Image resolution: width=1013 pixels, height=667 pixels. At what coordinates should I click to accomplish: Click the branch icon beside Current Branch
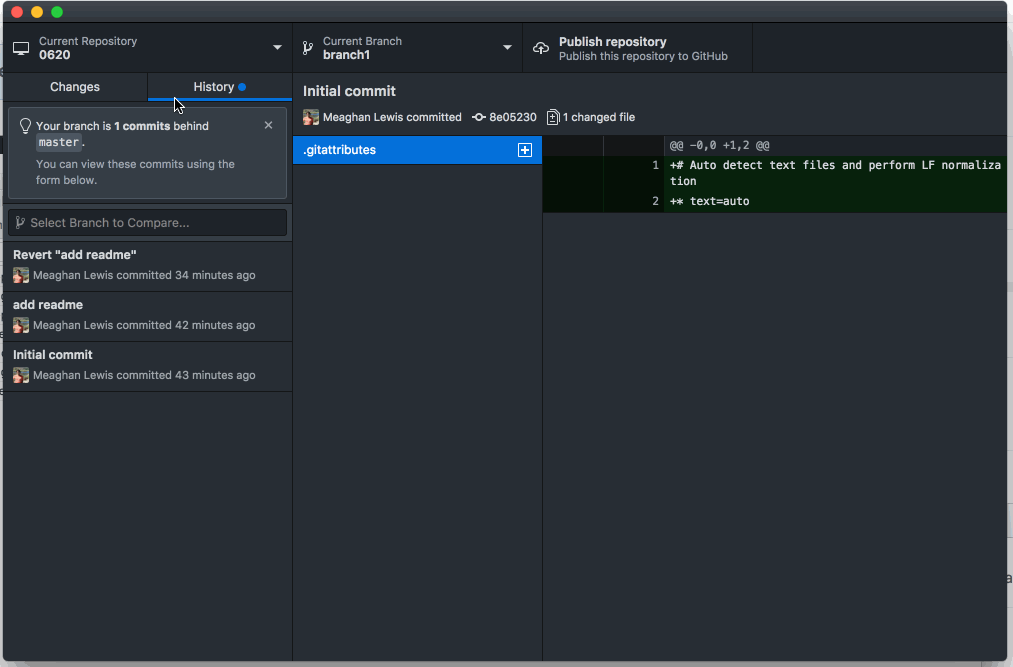pos(308,48)
